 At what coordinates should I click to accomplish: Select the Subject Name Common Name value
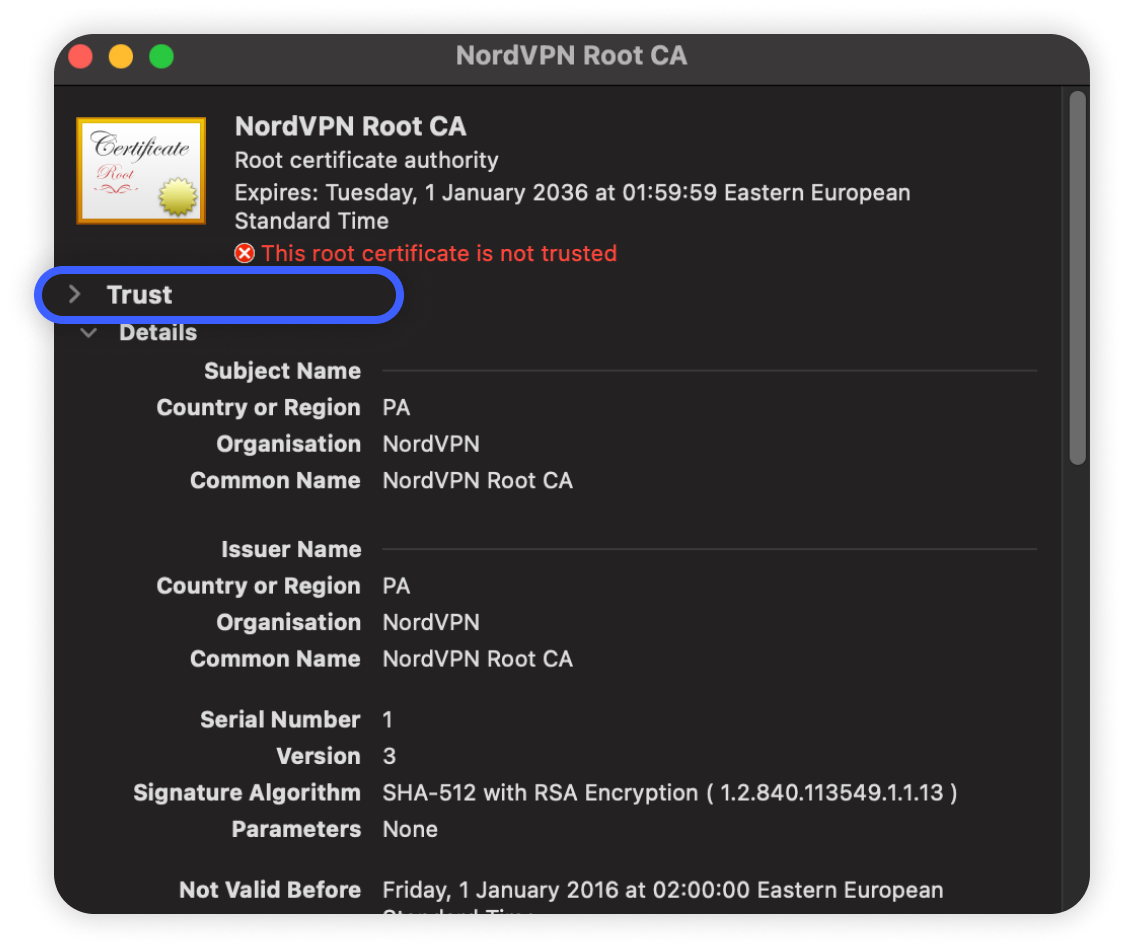click(477, 481)
